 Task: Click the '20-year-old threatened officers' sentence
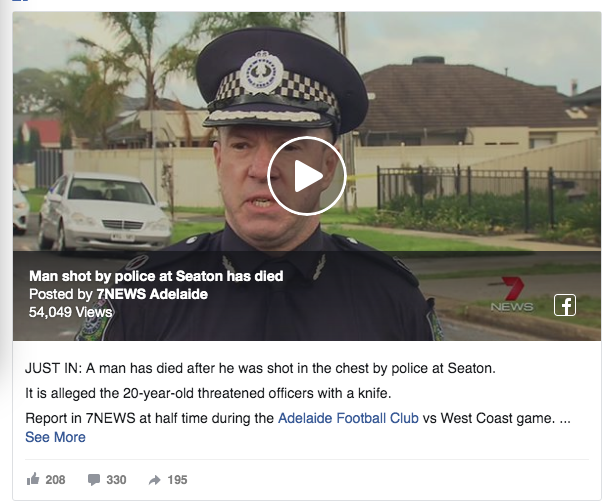[208, 393]
